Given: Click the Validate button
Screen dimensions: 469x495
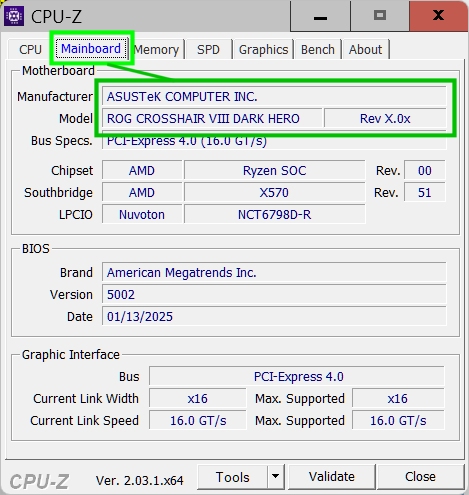Looking at the screenshot, I should click(332, 477).
